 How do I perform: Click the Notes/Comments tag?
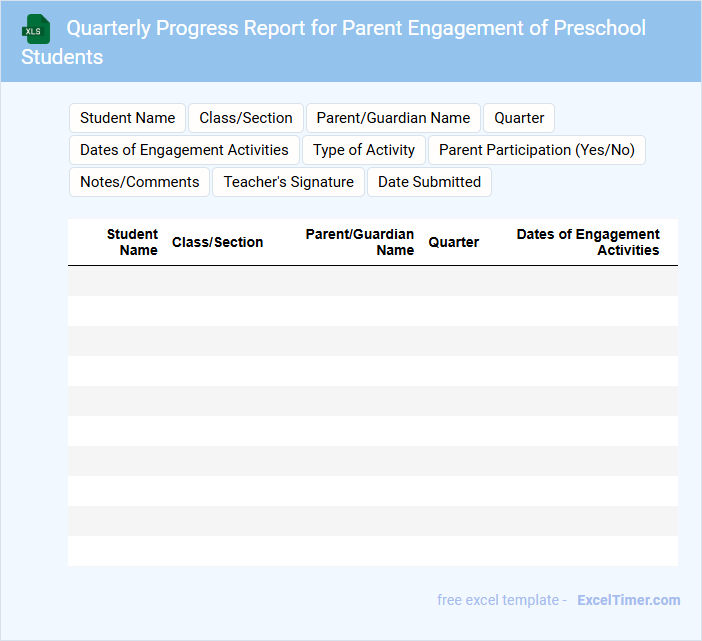click(139, 182)
